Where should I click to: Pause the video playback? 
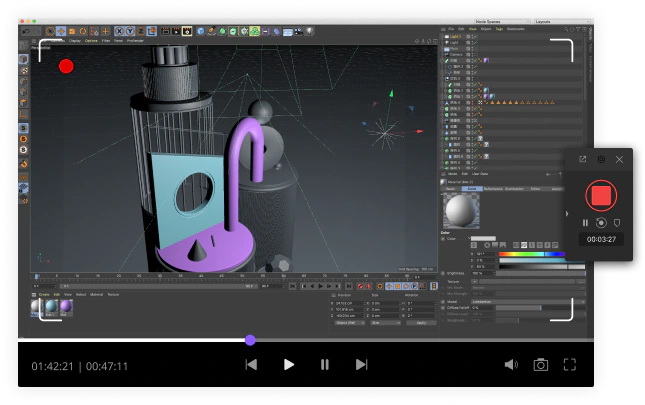click(324, 365)
